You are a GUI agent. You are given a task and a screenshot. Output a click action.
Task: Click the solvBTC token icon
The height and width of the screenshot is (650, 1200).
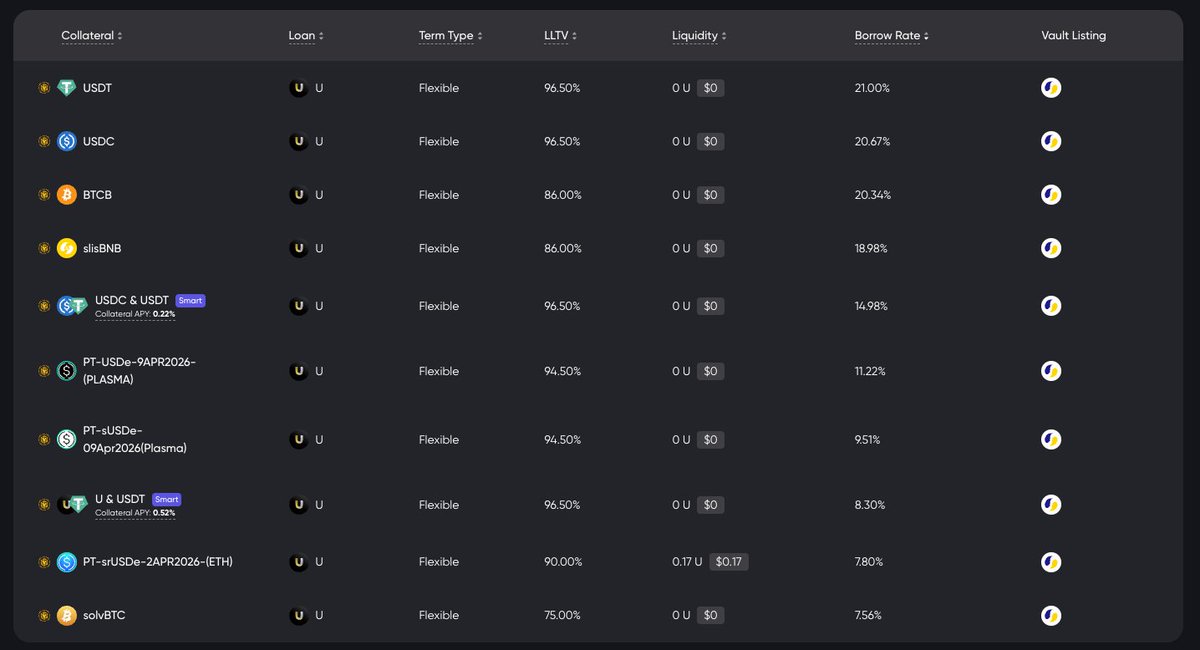(x=67, y=616)
